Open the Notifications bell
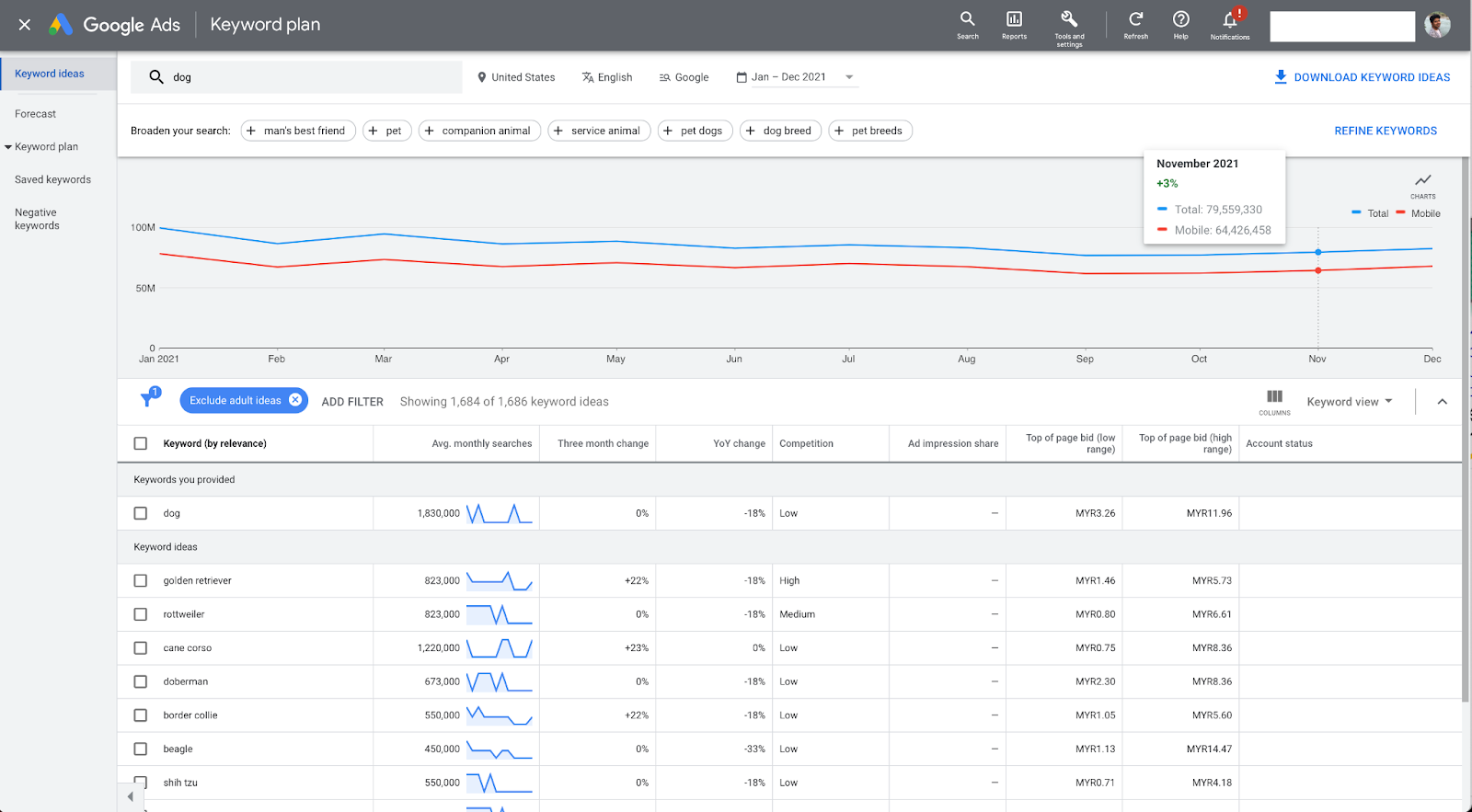The height and width of the screenshot is (812, 1472). pyautogui.click(x=1230, y=19)
